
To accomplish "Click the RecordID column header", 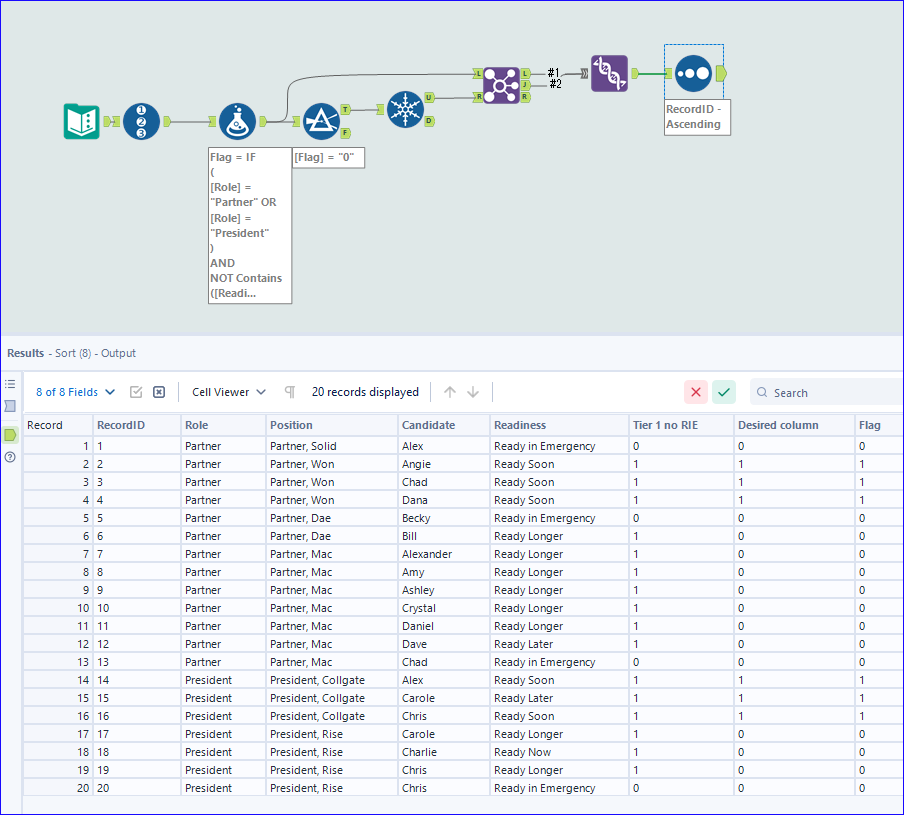I will (x=137, y=425).
